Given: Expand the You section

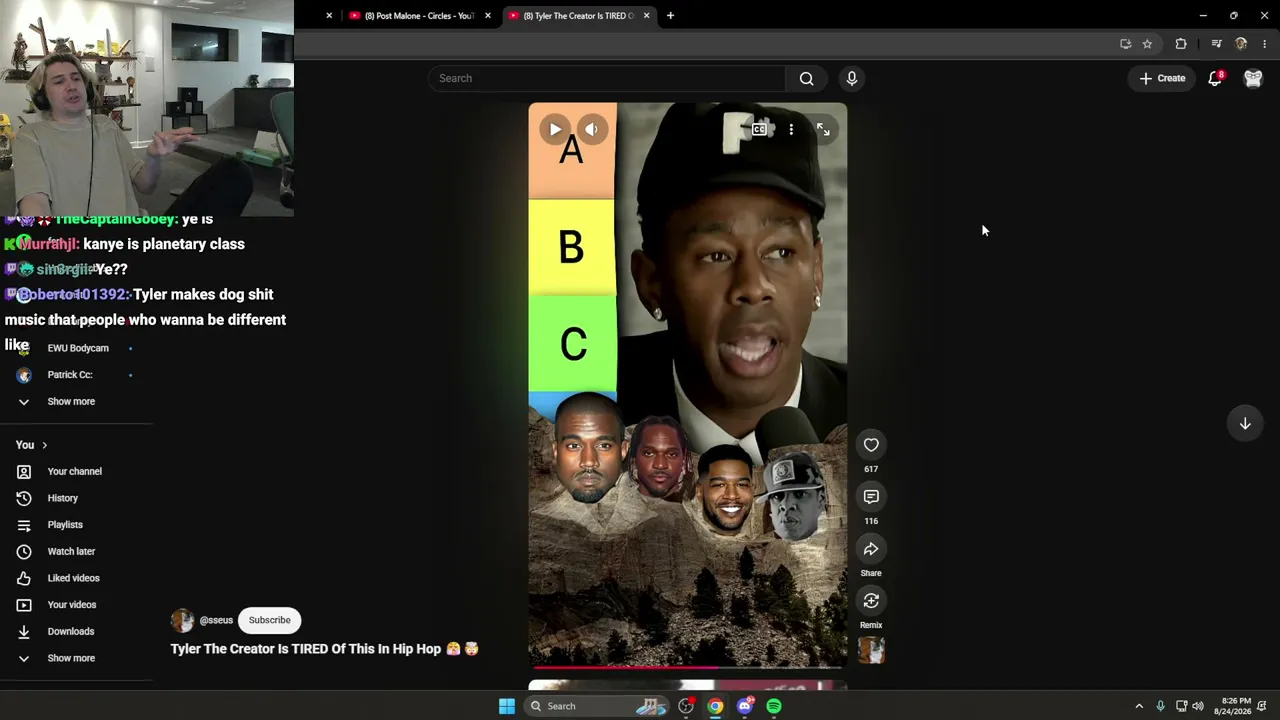Looking at the screenshot, I should tap(31, 445).
